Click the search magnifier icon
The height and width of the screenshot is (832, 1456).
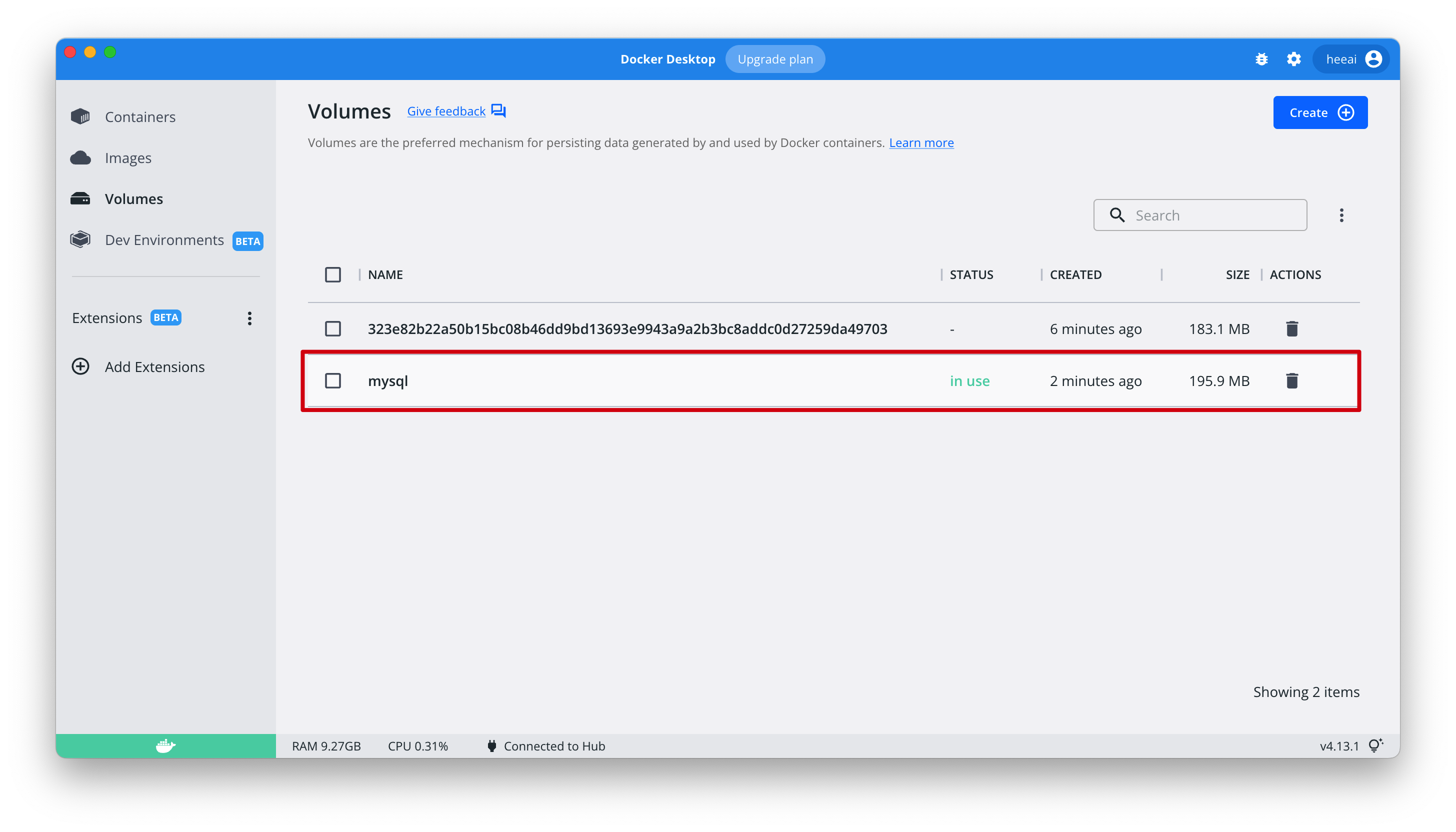click(x=1117, y=215)
